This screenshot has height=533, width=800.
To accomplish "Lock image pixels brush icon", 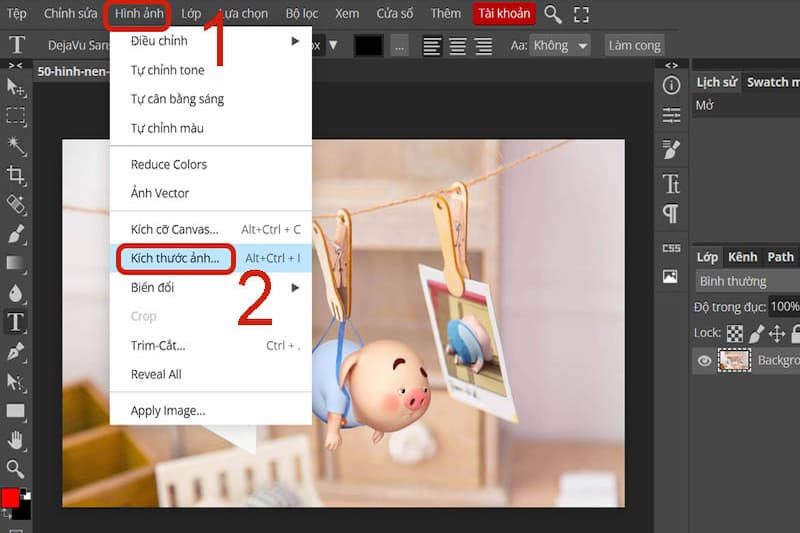I will tap(756, 334).
